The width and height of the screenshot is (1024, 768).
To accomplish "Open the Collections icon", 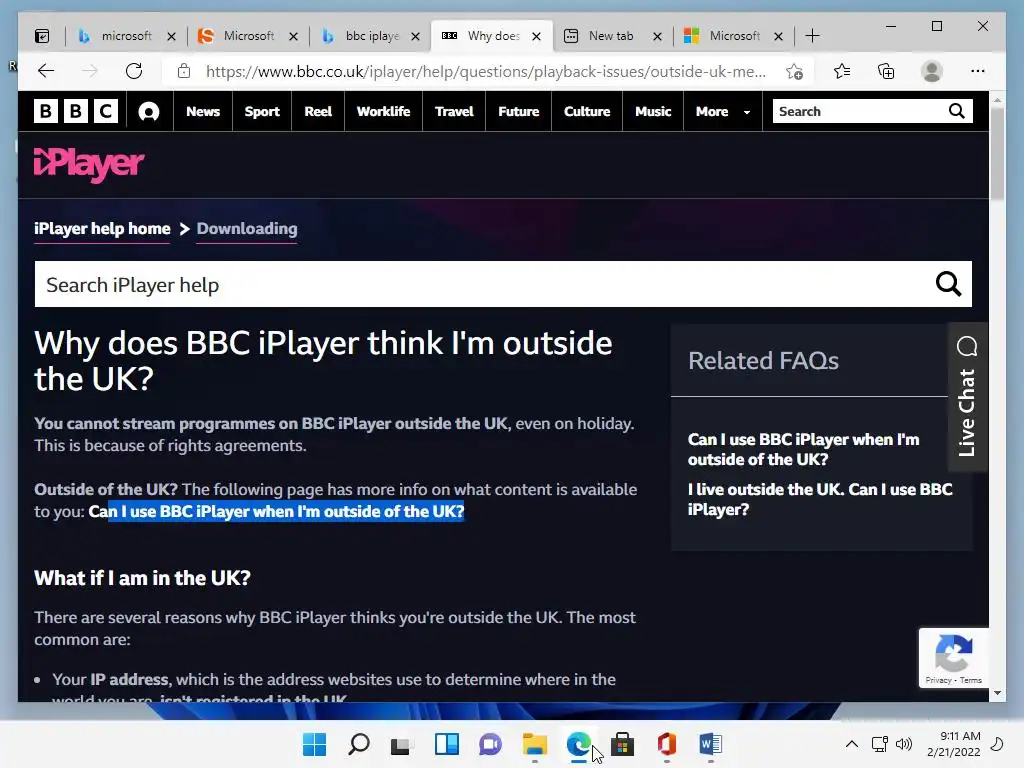I will [886, 71].
